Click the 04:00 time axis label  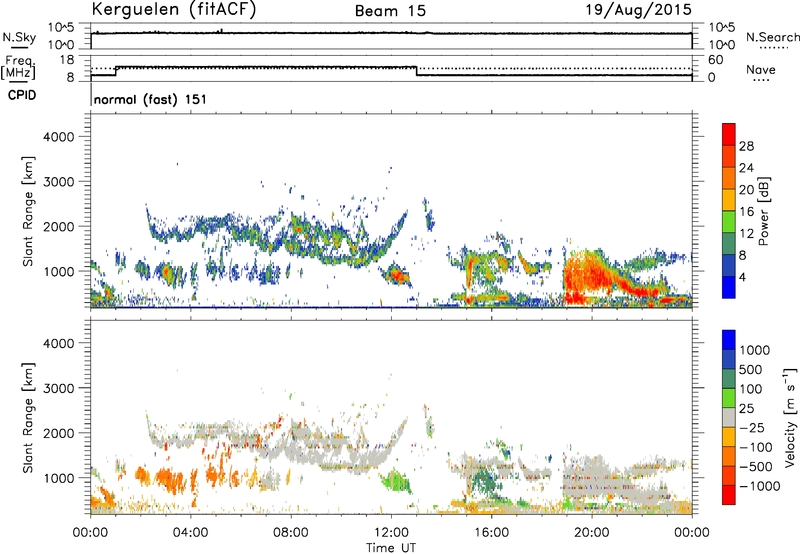pyautogui.click(x=190, y=533)
